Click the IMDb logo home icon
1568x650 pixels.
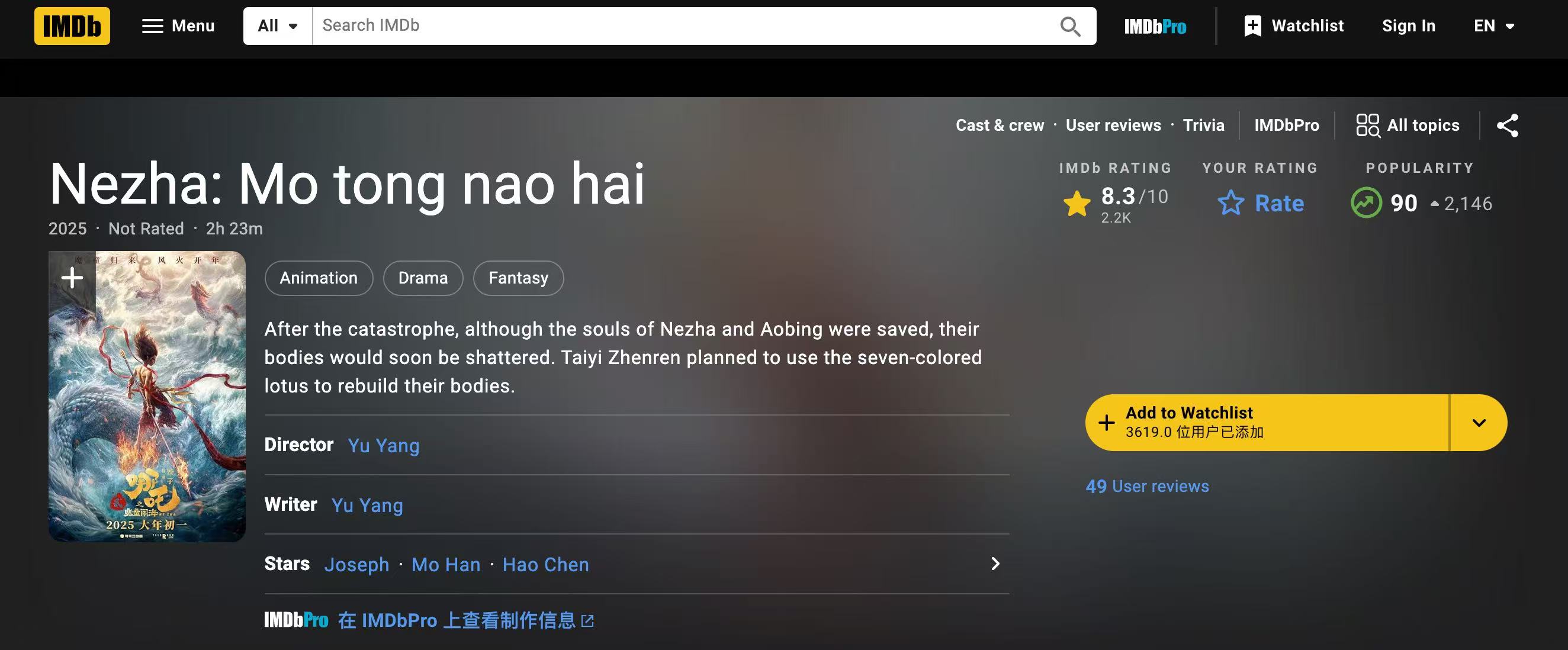coord(72,26)
